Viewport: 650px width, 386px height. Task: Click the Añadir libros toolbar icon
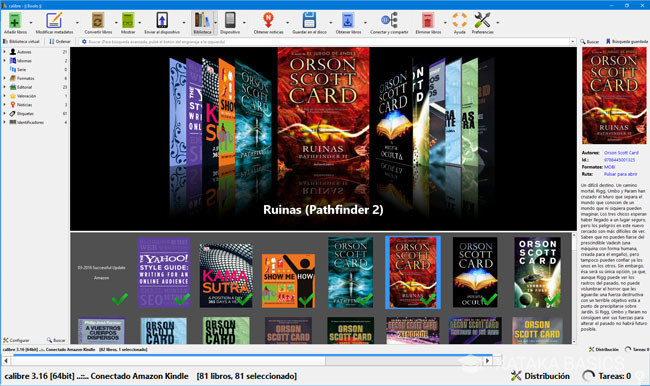[15, 20]
